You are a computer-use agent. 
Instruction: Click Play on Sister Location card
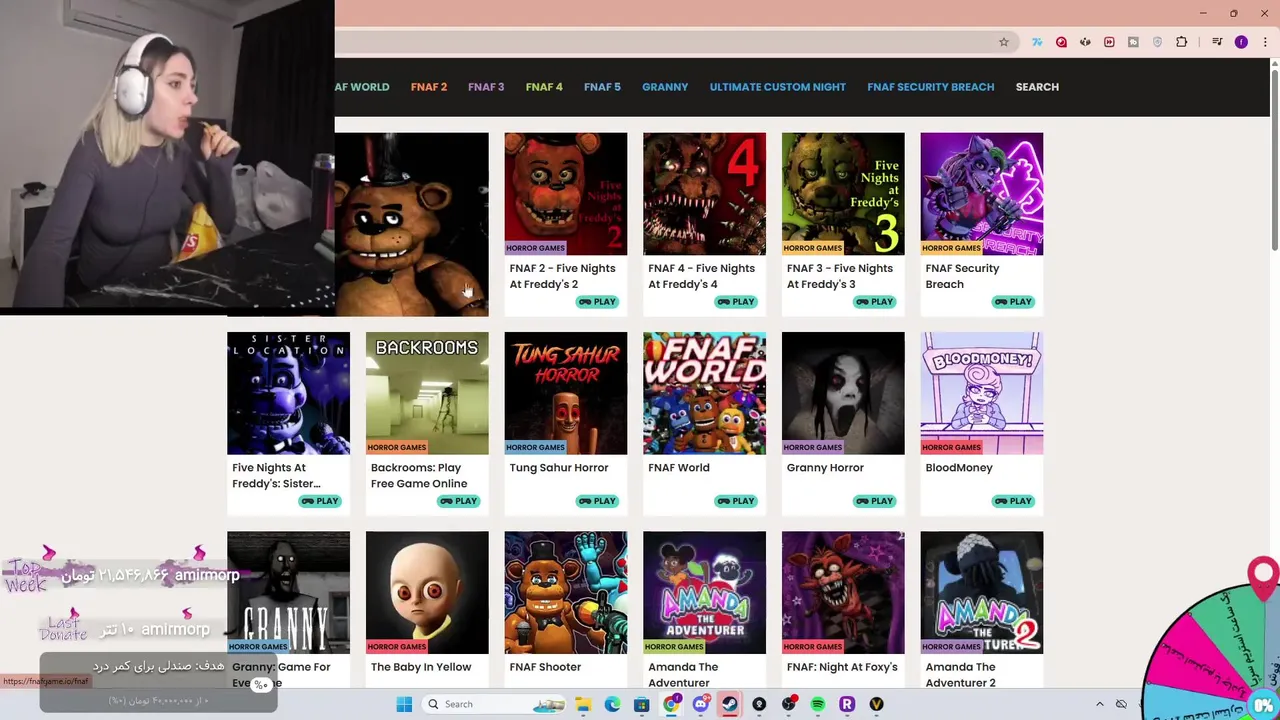pos(320,501)
